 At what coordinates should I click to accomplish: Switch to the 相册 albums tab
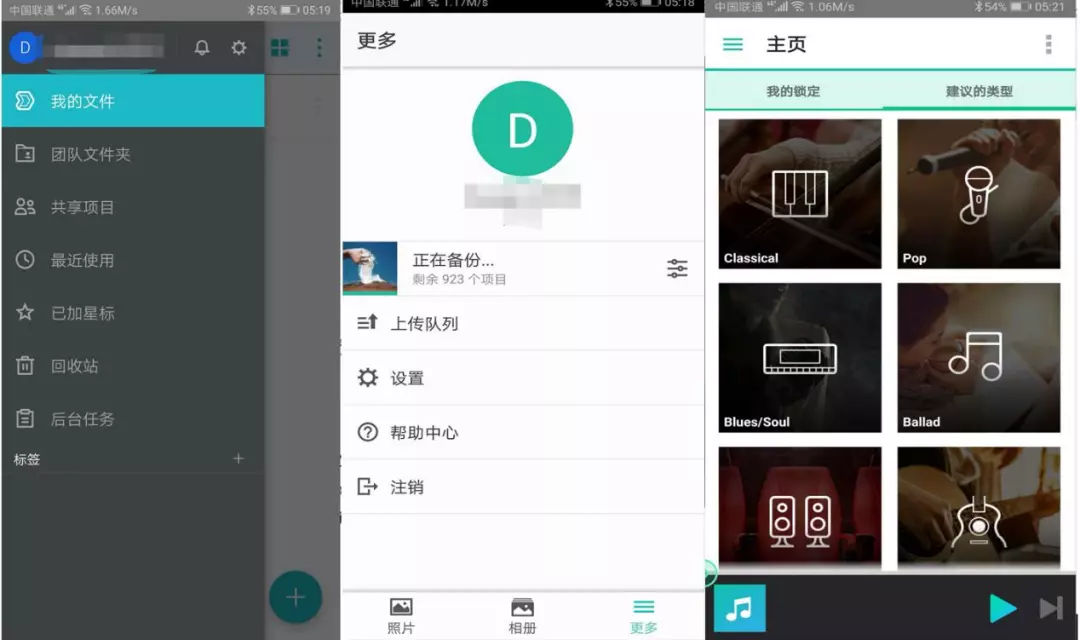pos(522,613)
